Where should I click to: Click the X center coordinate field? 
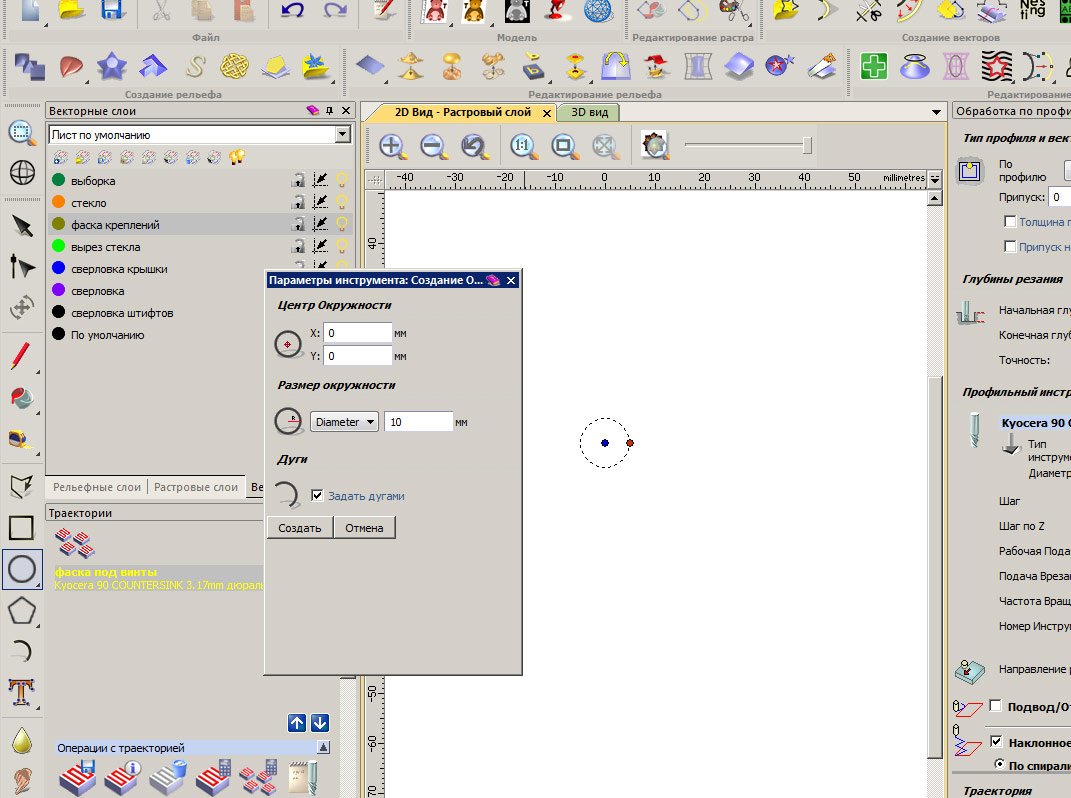click(x=357, y=333)
